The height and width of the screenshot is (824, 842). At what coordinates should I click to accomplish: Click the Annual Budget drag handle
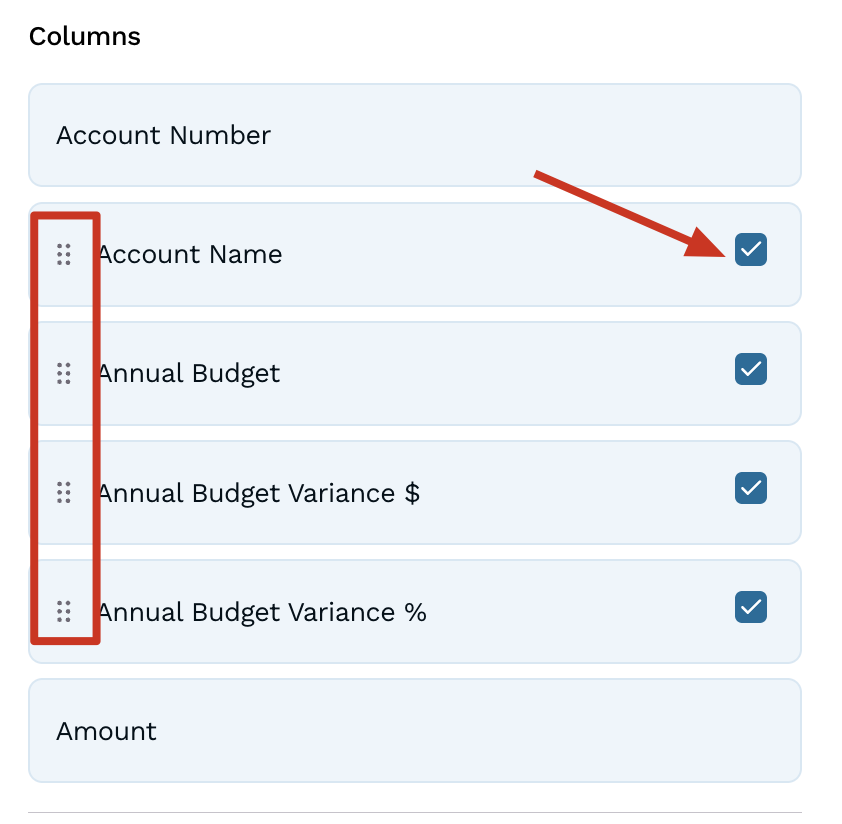(x=64, y=374)
